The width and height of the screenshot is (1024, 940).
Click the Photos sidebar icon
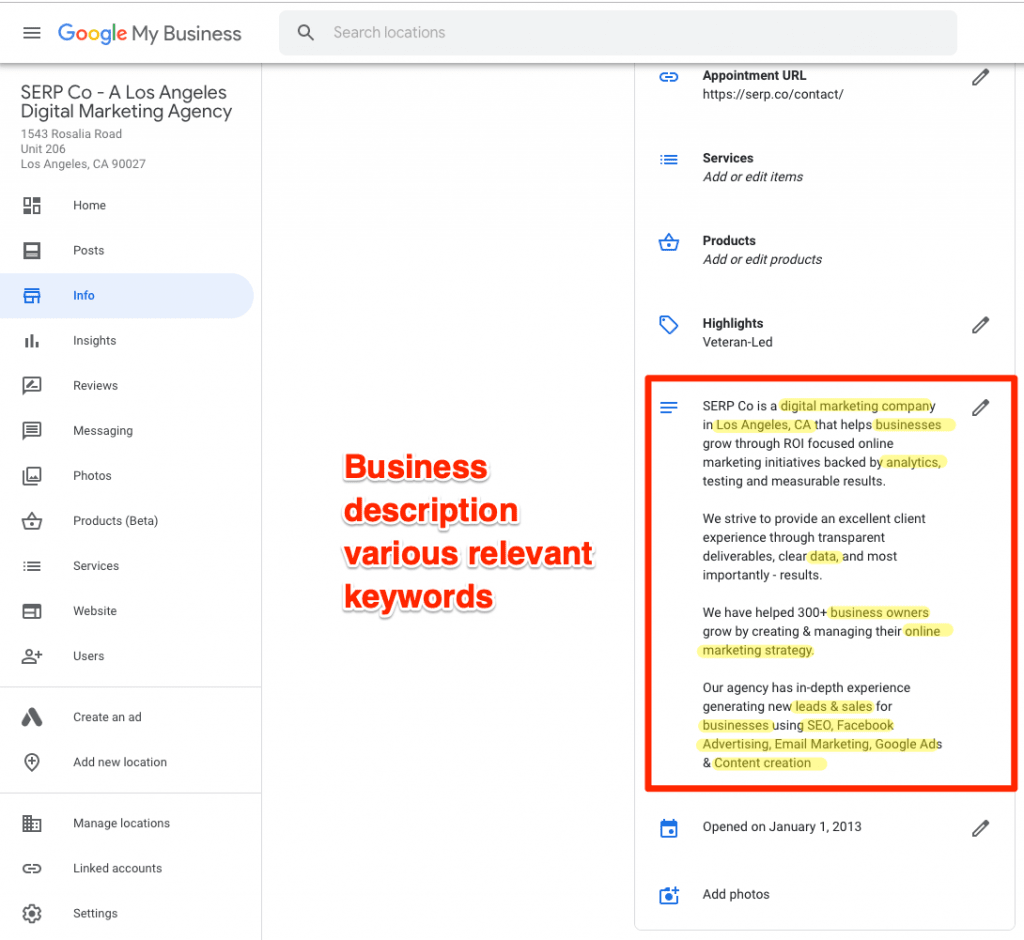click(32, 476)
